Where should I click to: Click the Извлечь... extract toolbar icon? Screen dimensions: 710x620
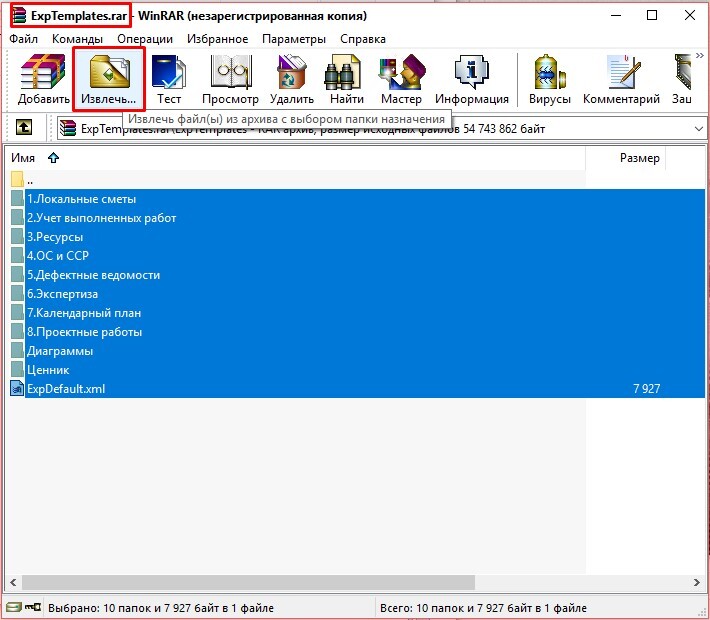pyautogui.click(x=109, y=79)
